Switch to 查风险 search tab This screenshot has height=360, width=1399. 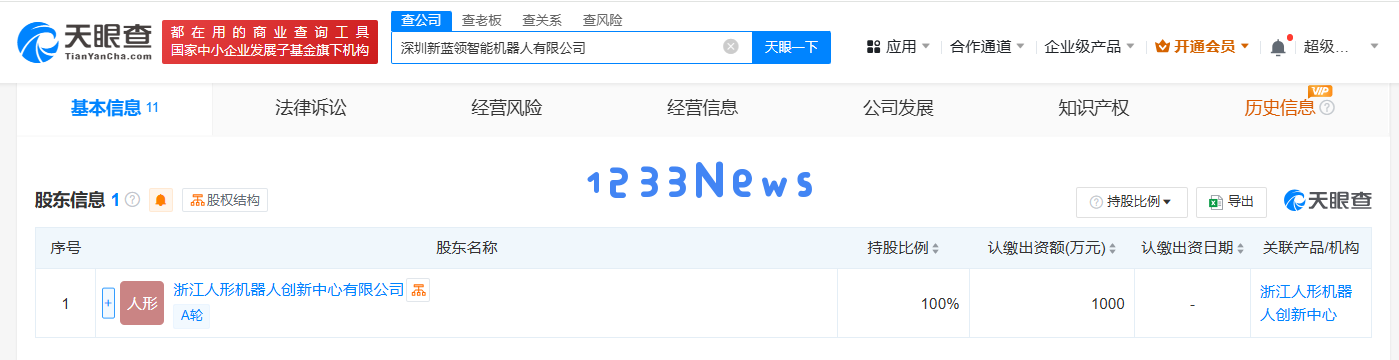602,20
